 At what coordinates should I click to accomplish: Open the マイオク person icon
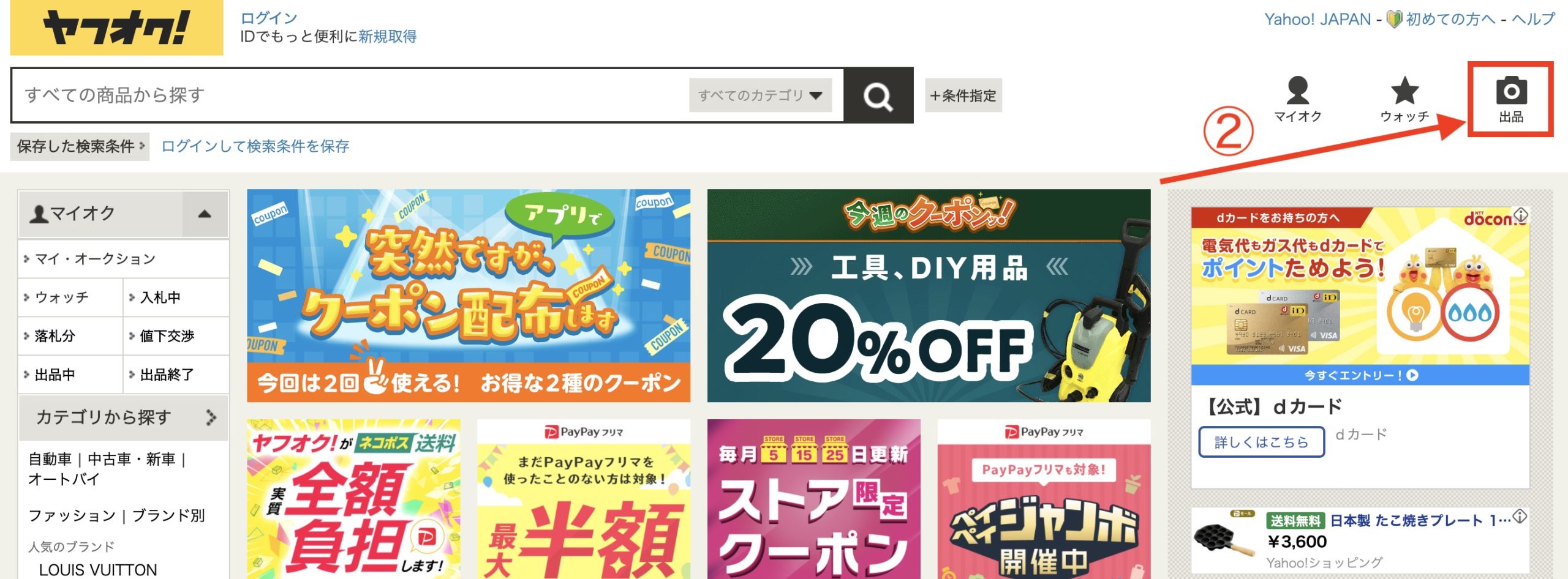click(x=1297, y=91)
